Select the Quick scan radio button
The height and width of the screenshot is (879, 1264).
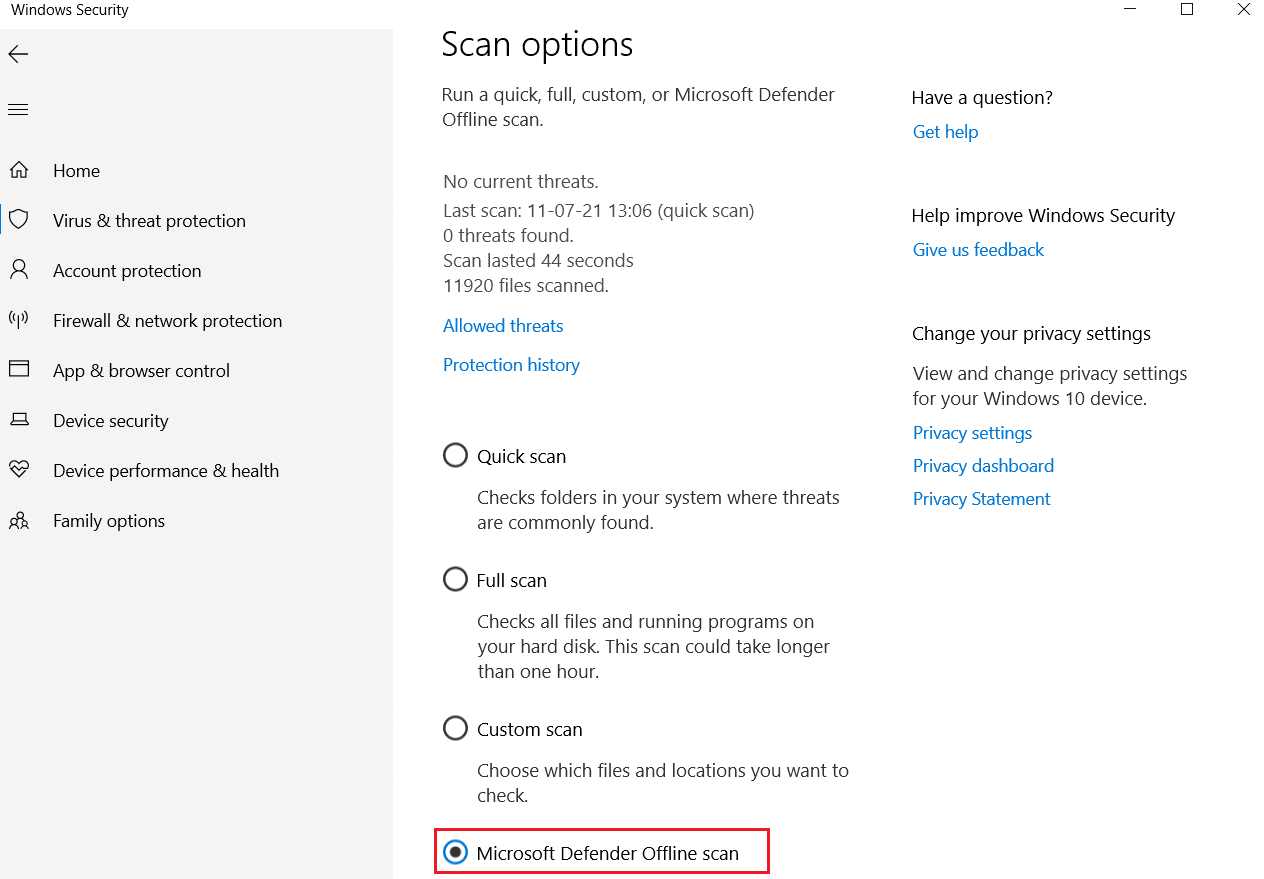click(x=455, y=455)
